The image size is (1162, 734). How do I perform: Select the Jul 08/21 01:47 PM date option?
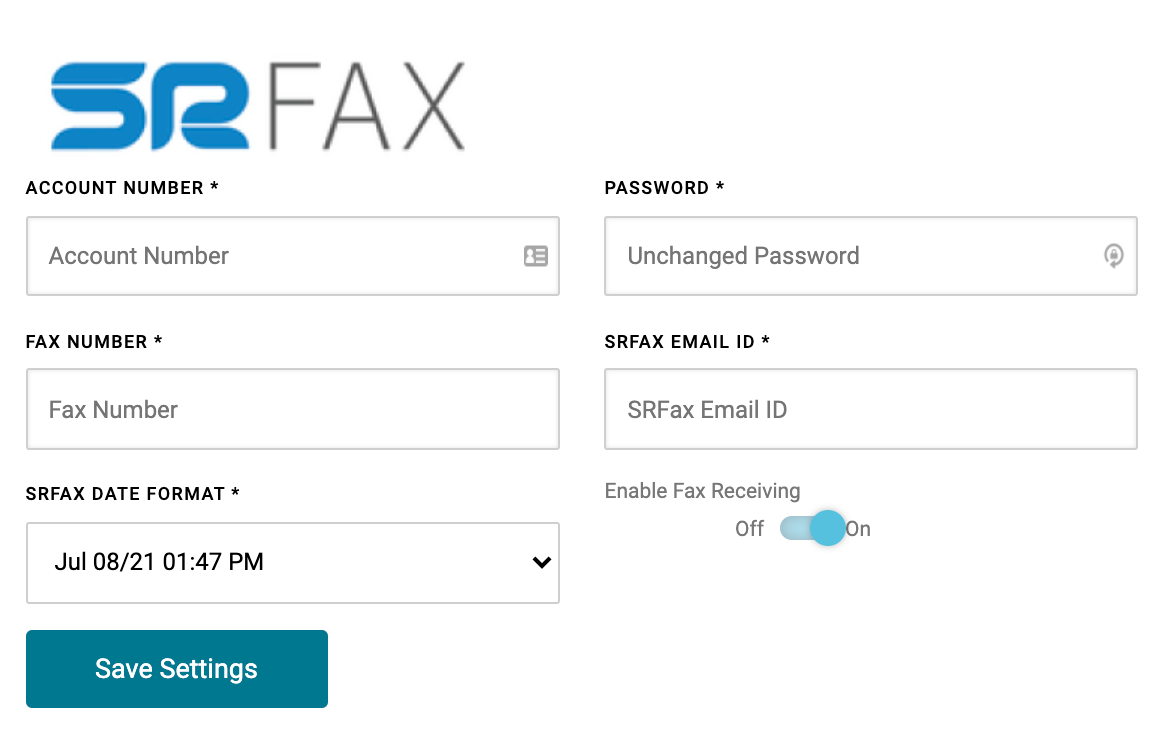[159, 562]
